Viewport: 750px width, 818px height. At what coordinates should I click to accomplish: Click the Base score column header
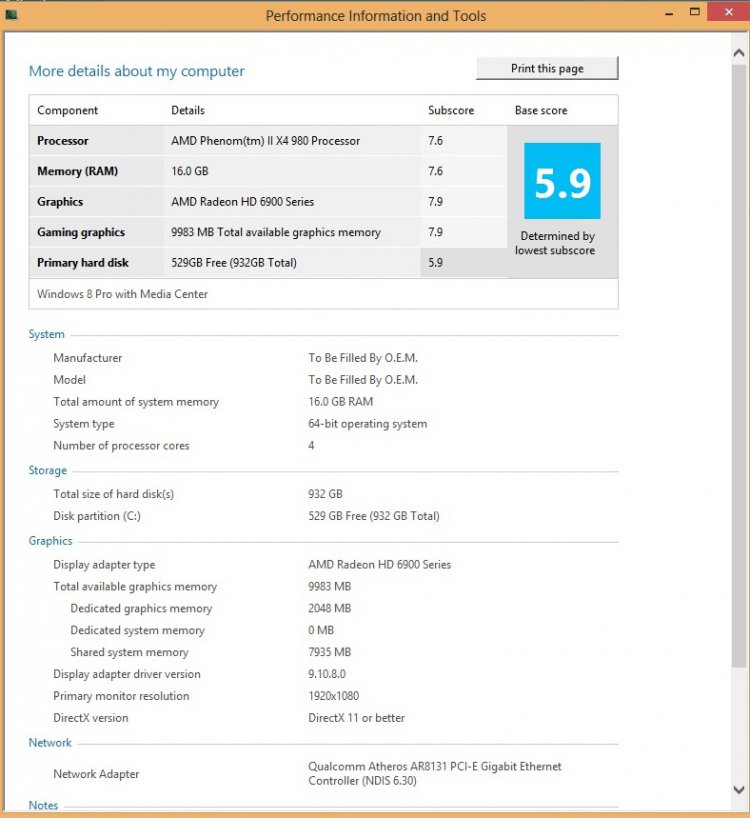[541, 111]
